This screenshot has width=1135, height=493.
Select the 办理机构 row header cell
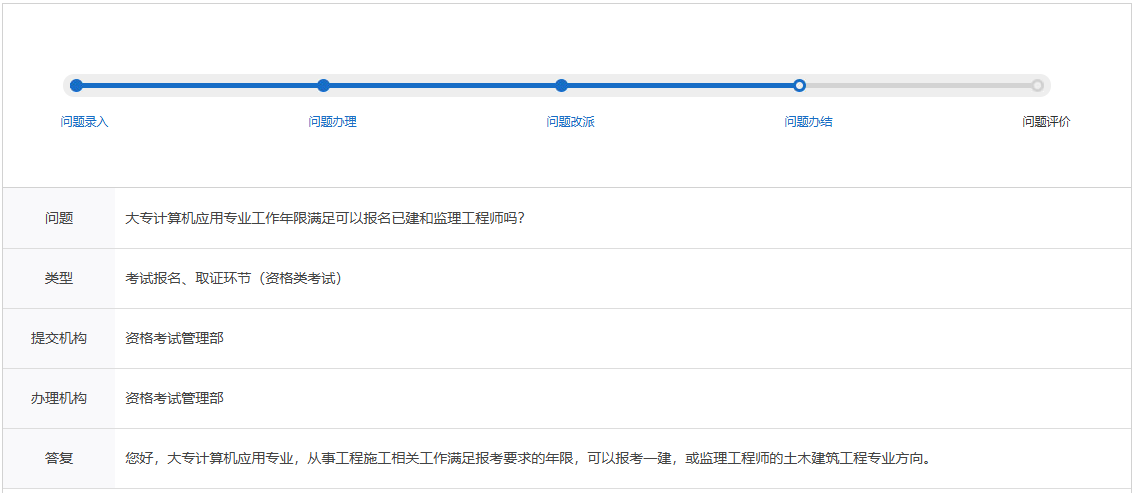click(59, 398)
